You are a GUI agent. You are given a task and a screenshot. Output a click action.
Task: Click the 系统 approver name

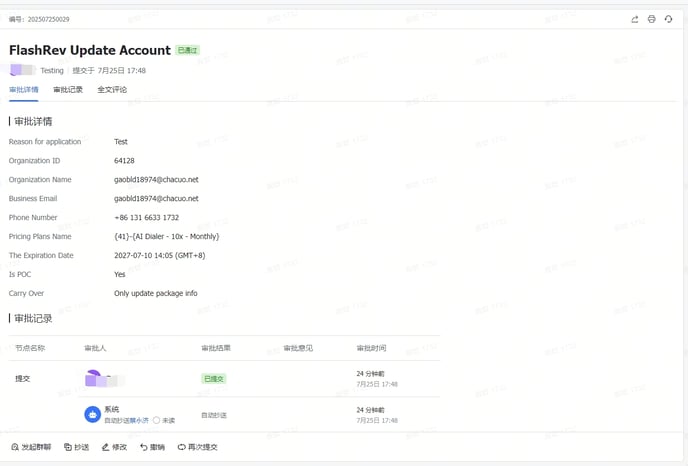[112, 409]
